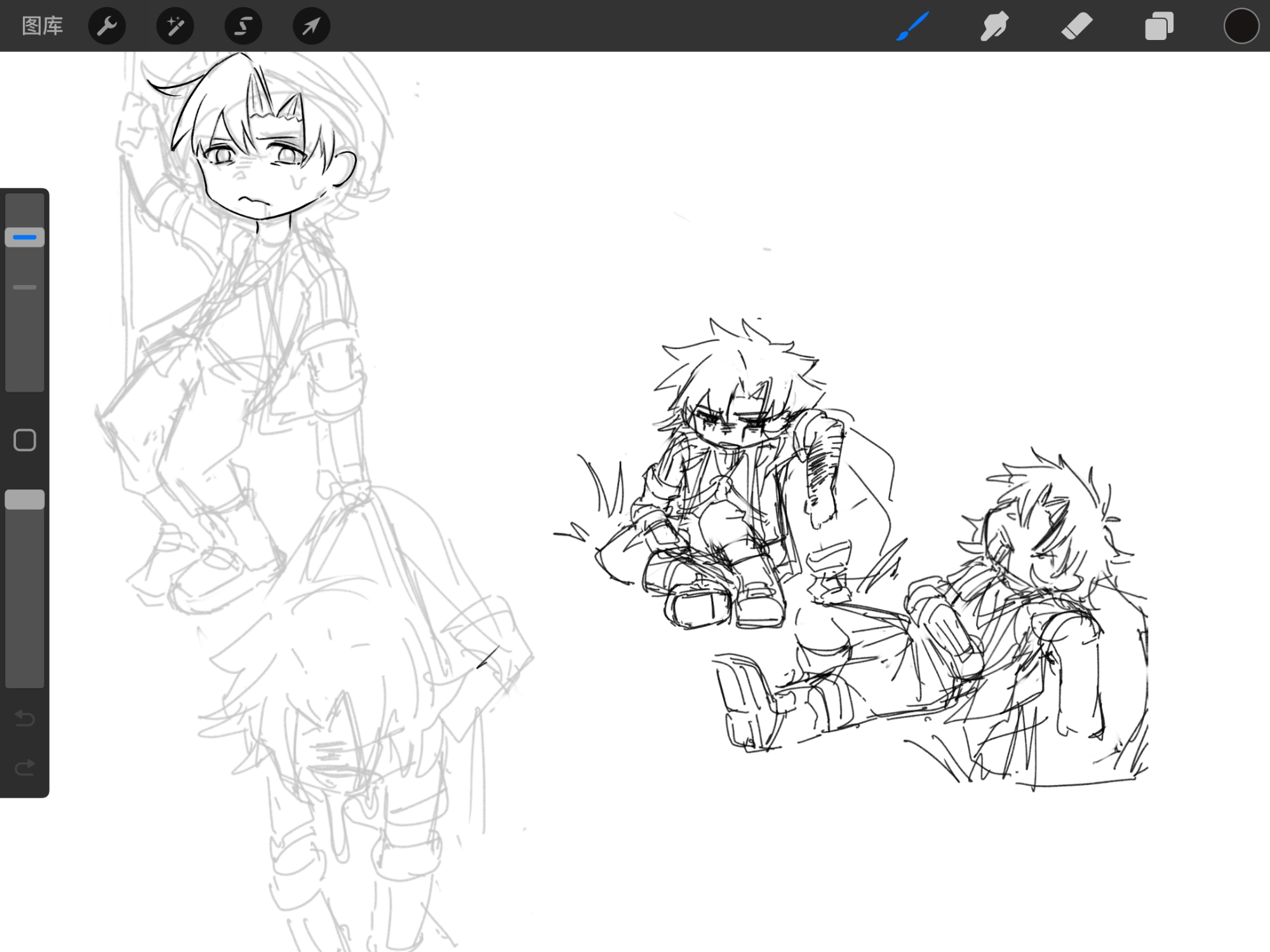Image resolution: width=1270 pixels, height=952 pixels.
Task: Tap the square Modify button on sidebar
Action: (x=25, y=440)
